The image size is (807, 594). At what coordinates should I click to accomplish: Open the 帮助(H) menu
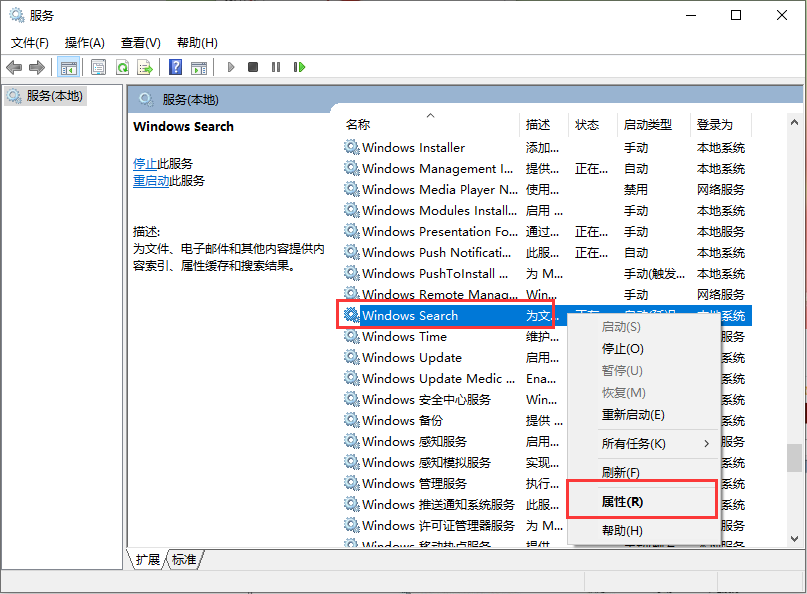[197, 43]
